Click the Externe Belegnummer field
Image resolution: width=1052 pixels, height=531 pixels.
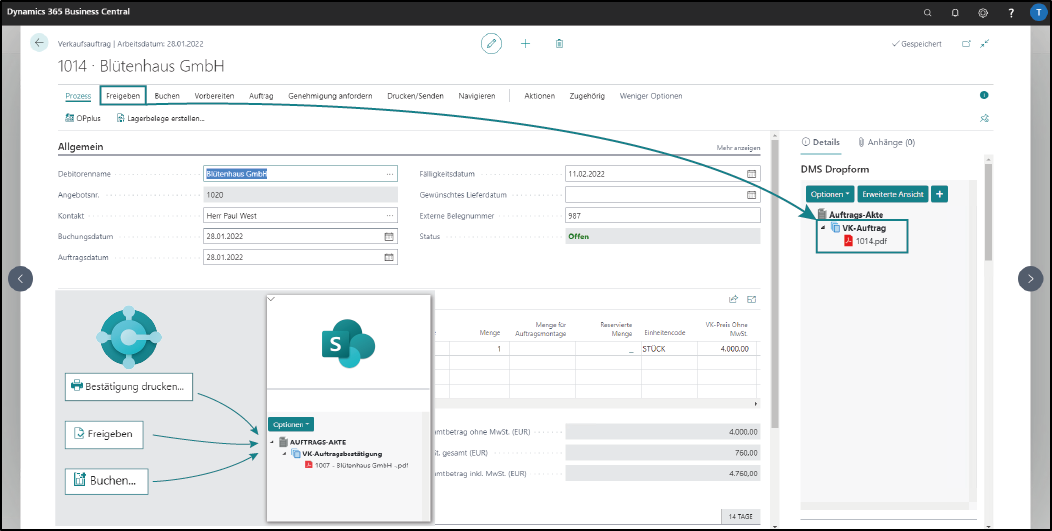pyautogui.click(x=663, y=215)
